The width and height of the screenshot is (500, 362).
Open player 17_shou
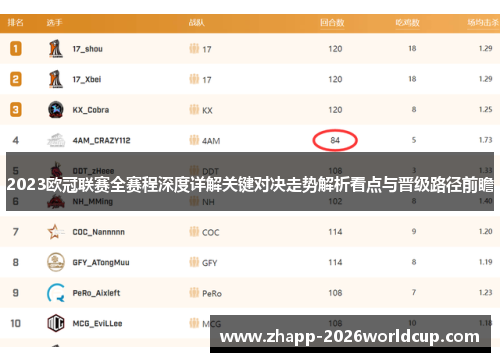88,49
